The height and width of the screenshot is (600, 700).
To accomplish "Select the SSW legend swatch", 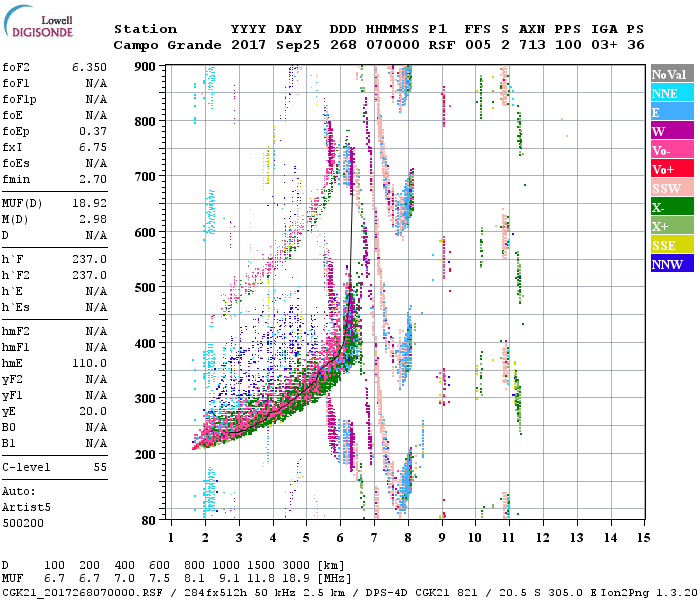I will 672,188.
